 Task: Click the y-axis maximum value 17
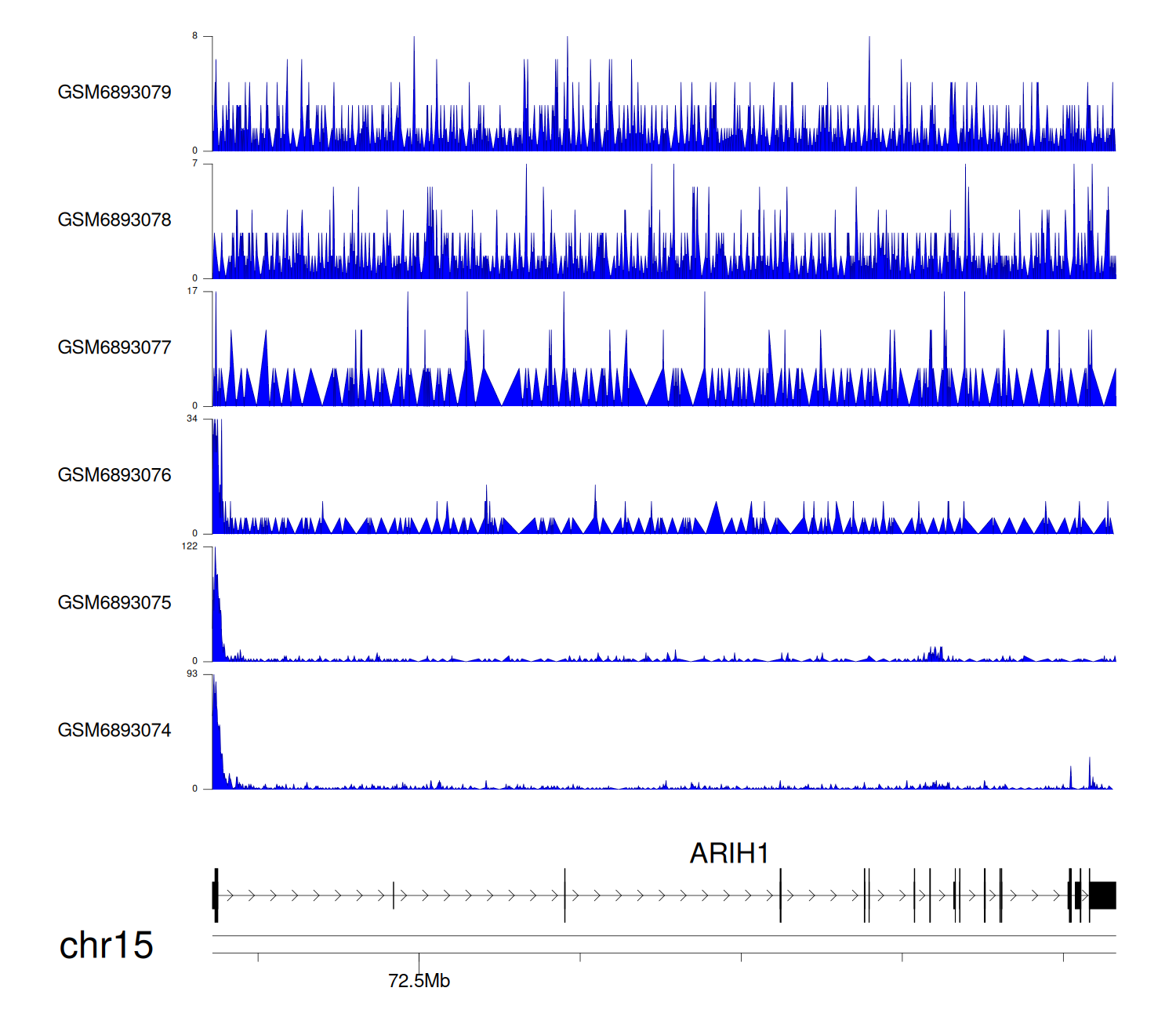pos(192,291)
